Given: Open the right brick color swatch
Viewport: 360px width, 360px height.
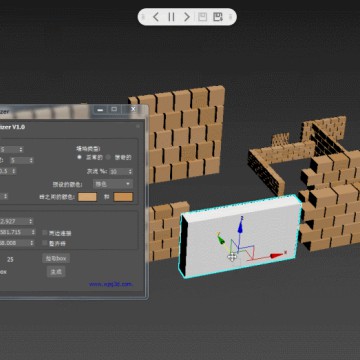Looking at the screenshot, I should point(123,197).
